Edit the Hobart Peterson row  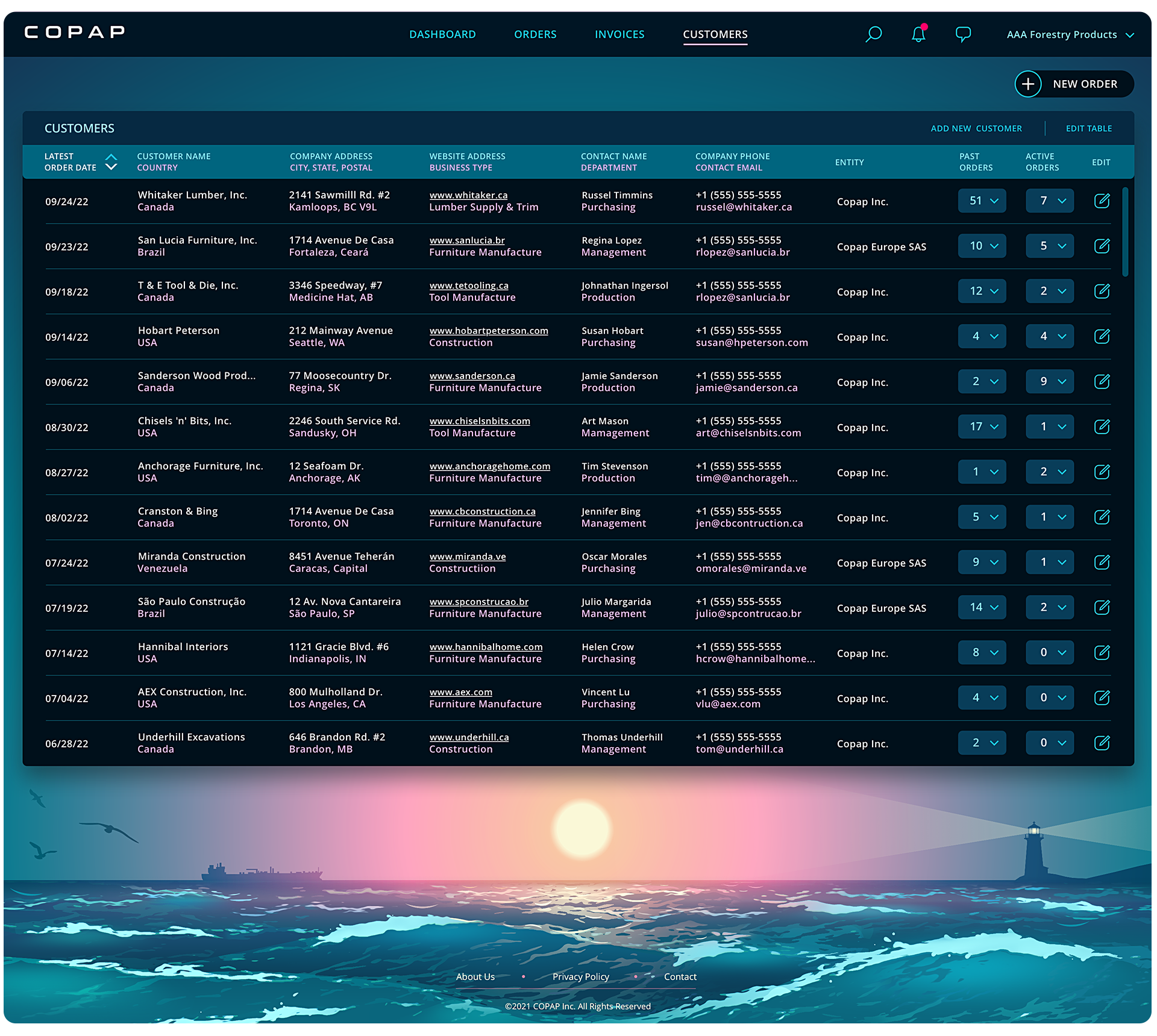click(x=1102, y=336)
